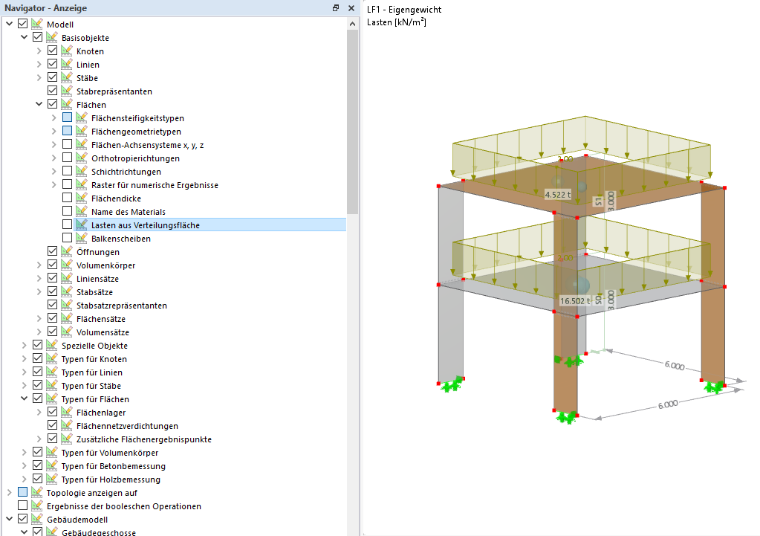Click the Flächendicke row icon
This screenshot has height=536, width=760.
tap(82, 198)
